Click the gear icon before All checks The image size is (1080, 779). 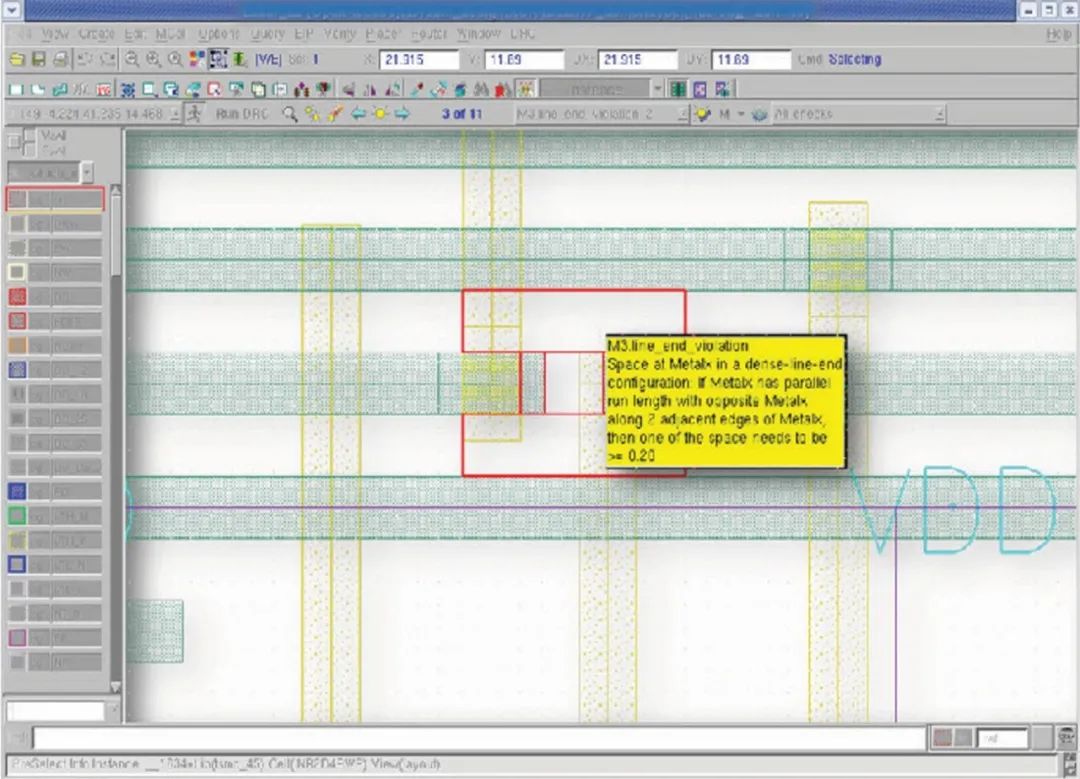(759, 114)
